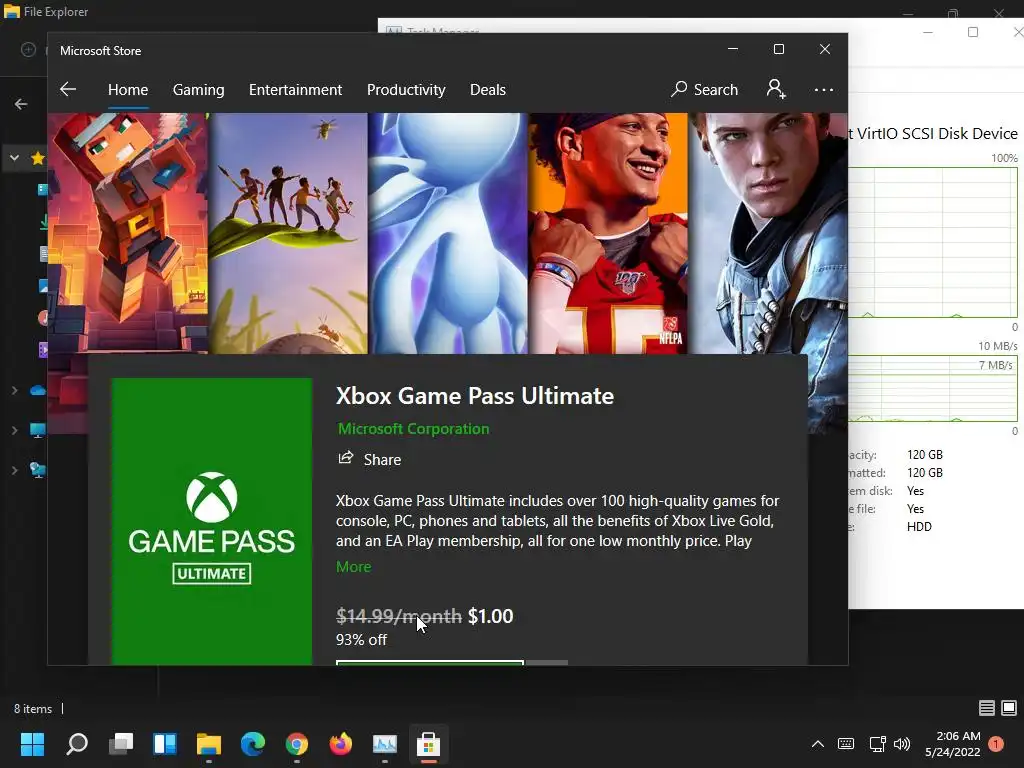Click the new item plus icon in File Explorer

point(28,50)
